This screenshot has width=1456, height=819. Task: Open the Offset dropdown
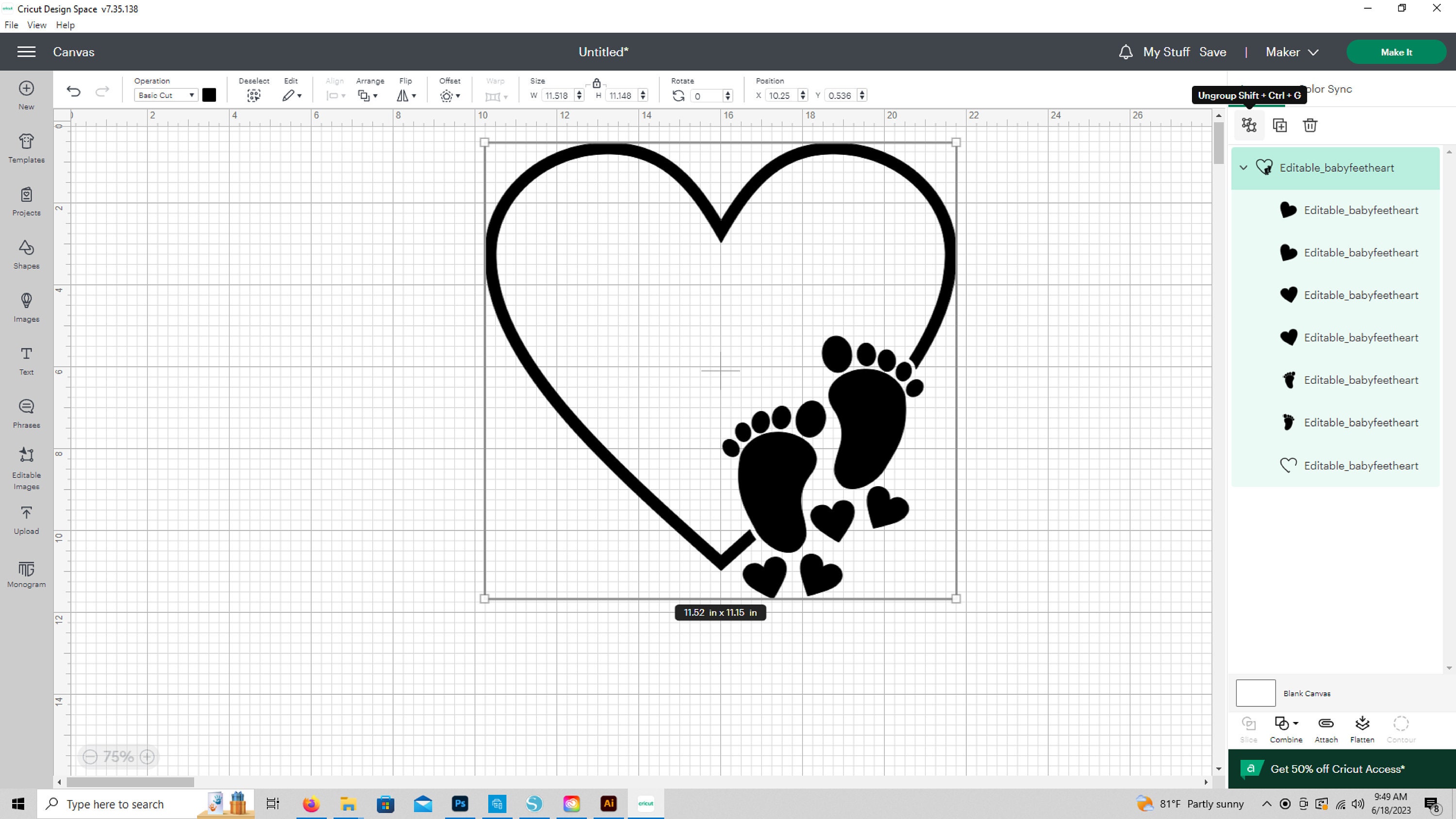click(450, 96)
